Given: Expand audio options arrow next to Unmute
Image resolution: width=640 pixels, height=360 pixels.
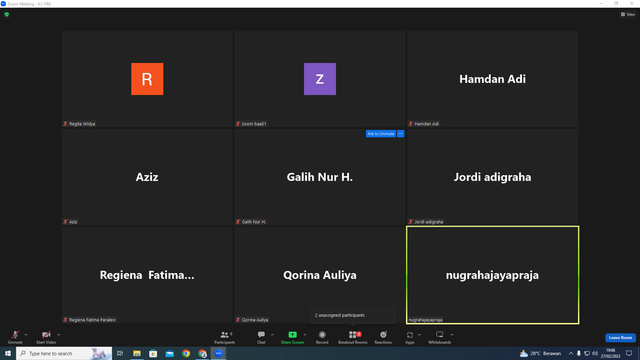Looking at the screenshot, I should tap(26, 335).
